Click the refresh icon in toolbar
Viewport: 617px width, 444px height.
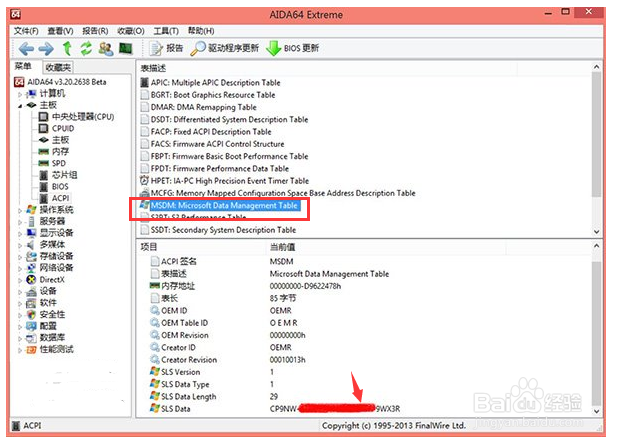pos(86,48)
